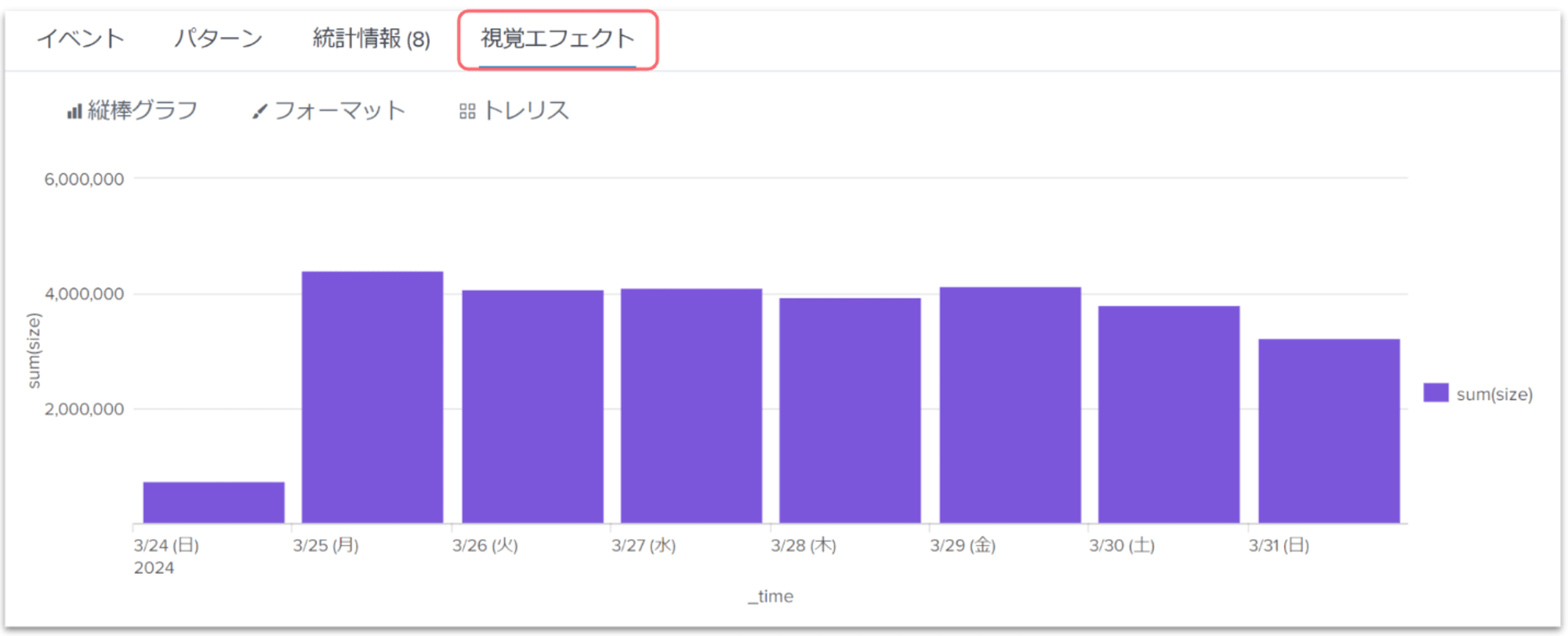Click the 3/31 (日) axis label
1568x636 pixels.
click(x=1279, y=545)
